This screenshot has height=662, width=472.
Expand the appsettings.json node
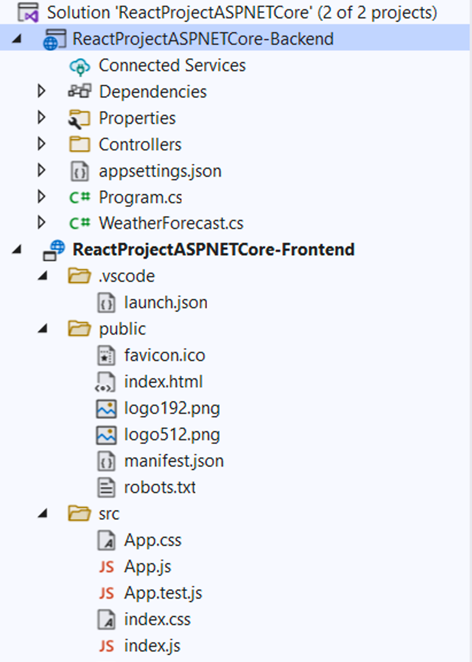[41, 170]
